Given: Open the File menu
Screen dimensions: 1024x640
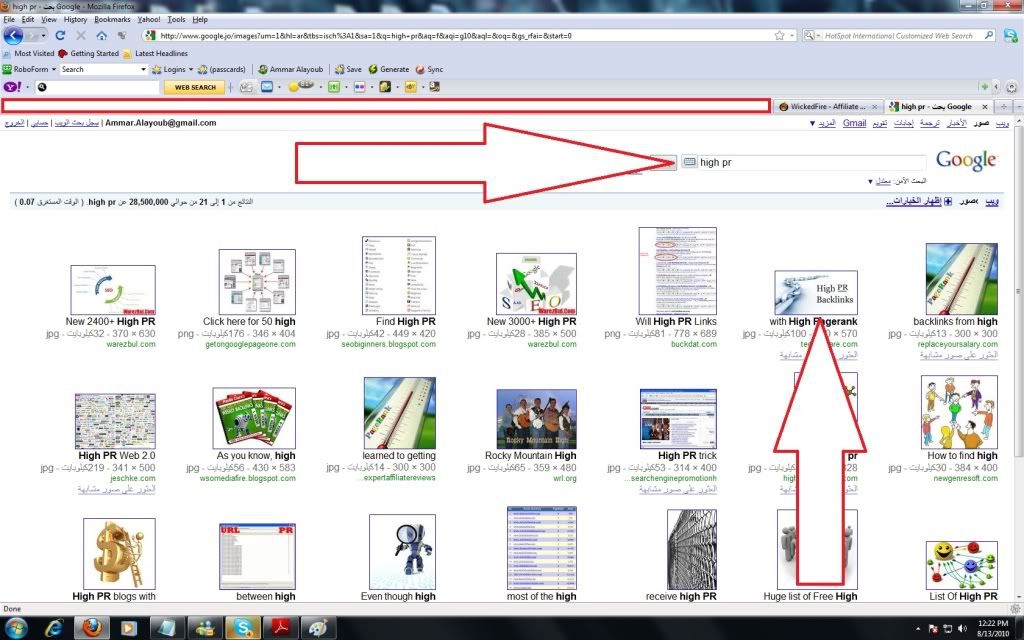Looking at the screenshot, I should pos(8,20).
